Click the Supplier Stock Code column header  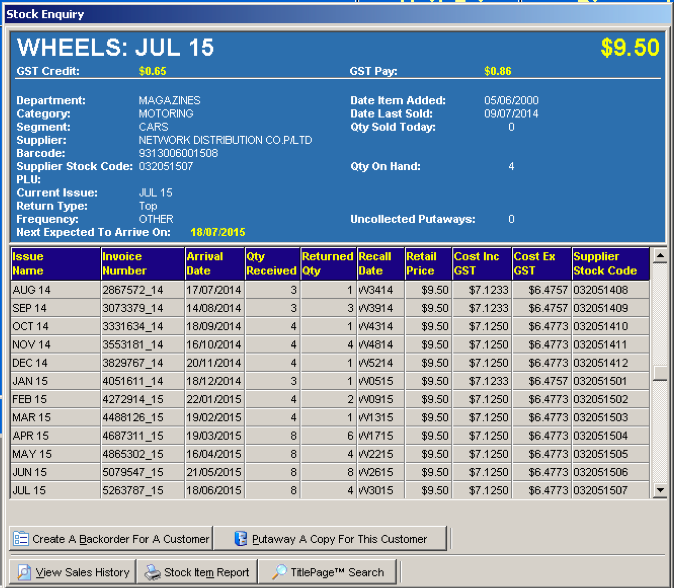pos(610,264)
